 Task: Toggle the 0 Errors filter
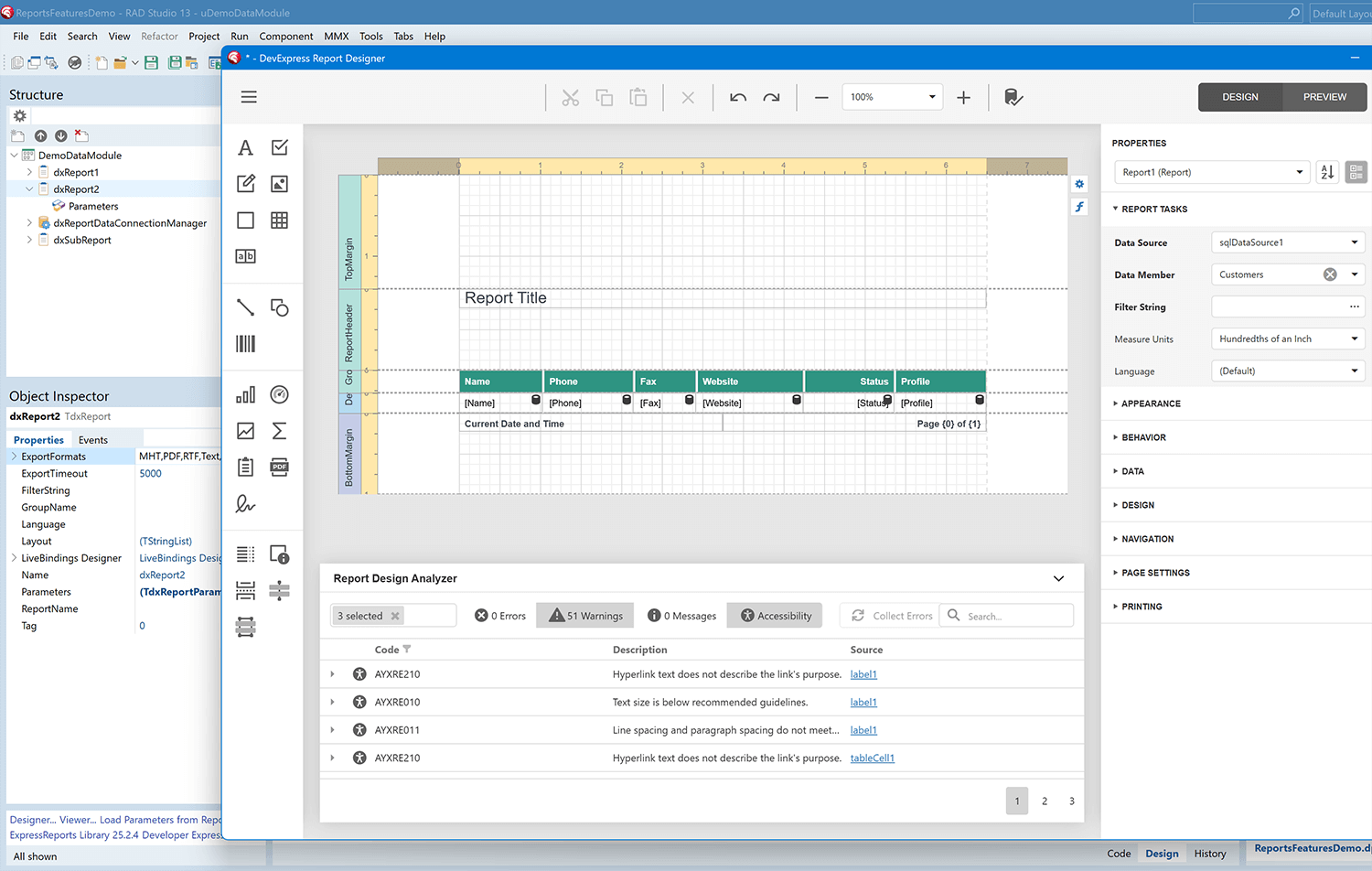point(500,616)
